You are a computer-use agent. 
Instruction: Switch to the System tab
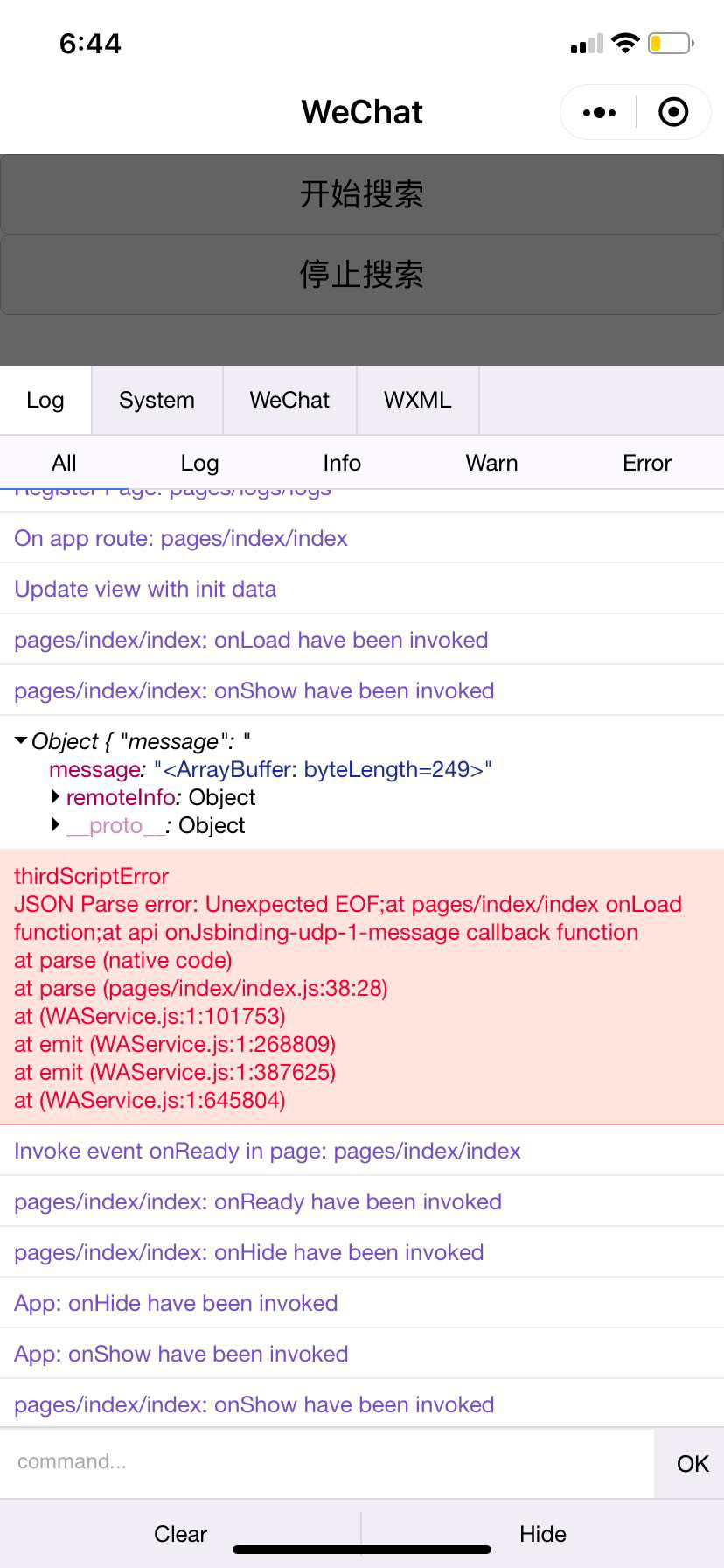157,401
